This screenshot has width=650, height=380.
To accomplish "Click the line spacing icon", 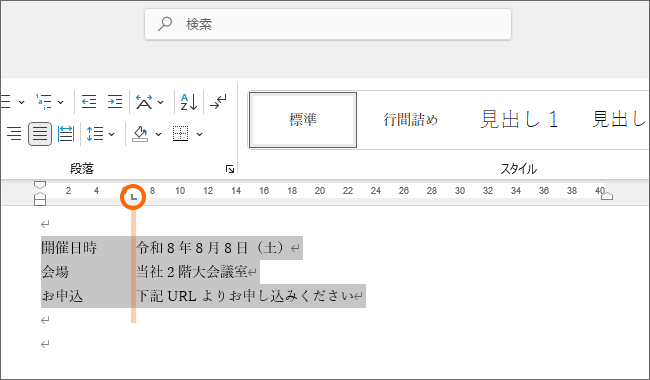I will (x=95, y=134).
